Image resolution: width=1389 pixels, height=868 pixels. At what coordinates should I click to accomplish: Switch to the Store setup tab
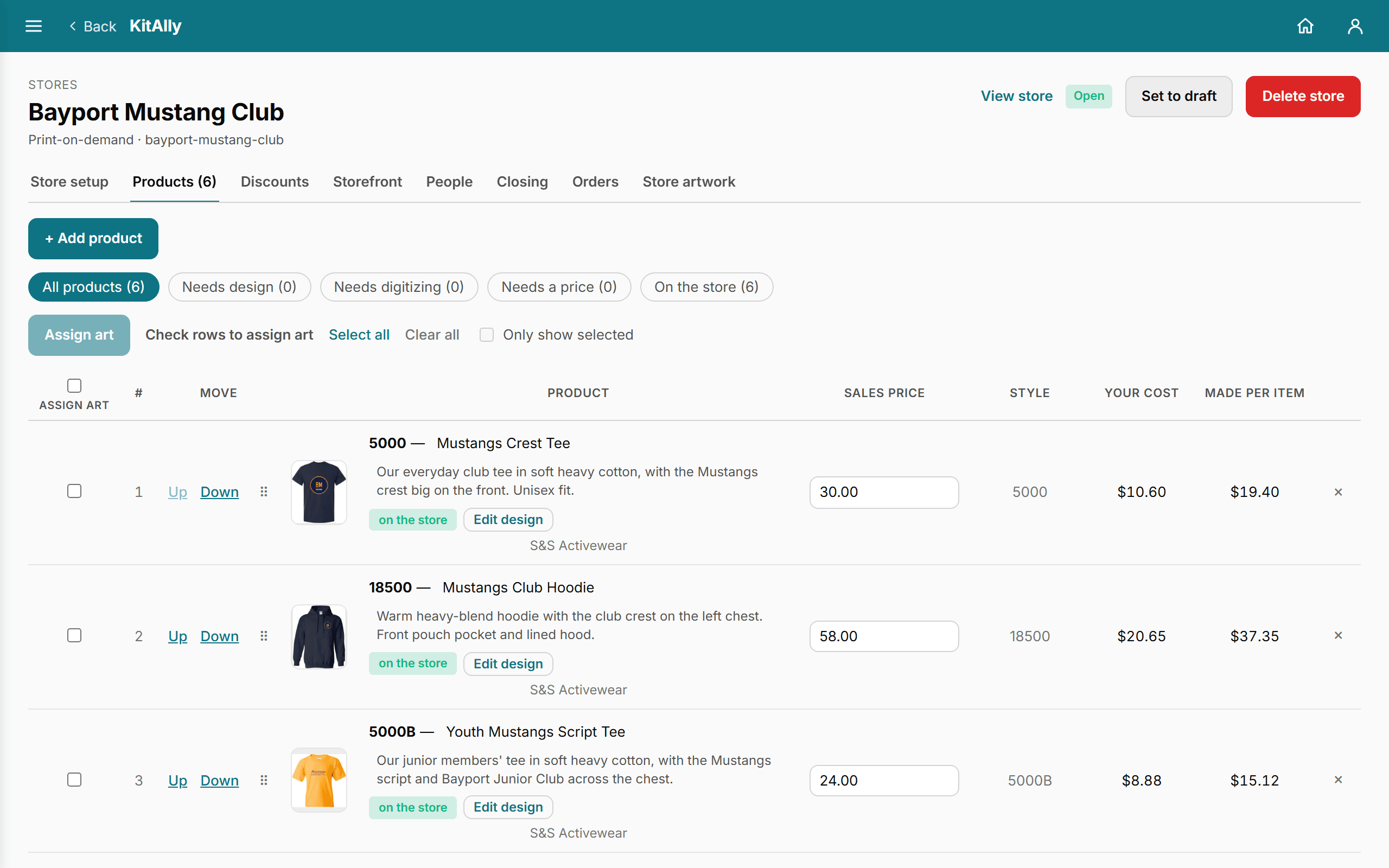point(69,181)
